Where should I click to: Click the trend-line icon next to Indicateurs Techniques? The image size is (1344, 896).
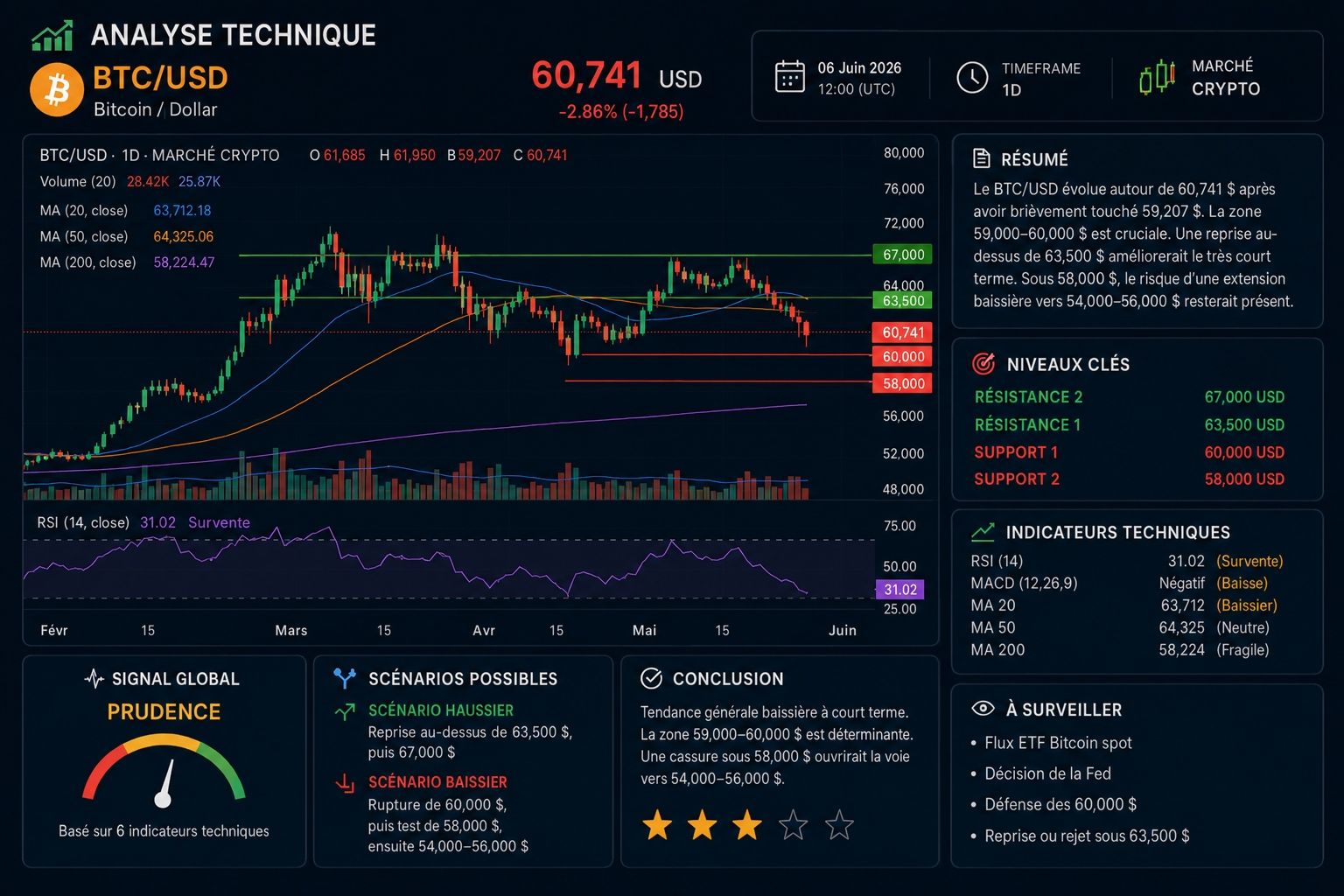click(x=983, y=531)
